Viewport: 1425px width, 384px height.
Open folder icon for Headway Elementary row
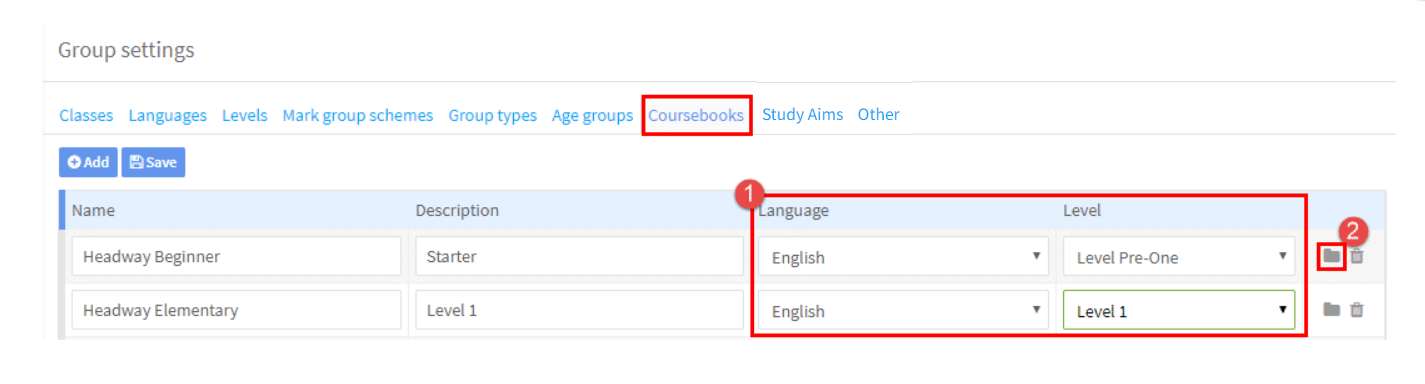[1331, 310]
